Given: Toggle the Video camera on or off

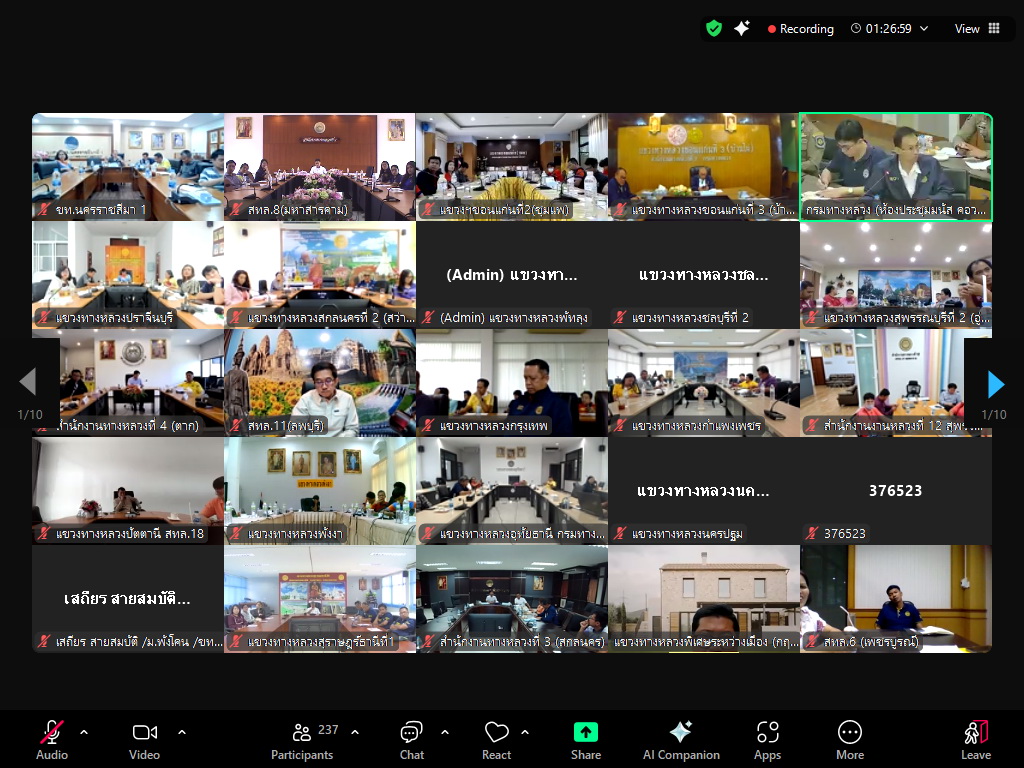Looking at the screenshot, I should tap(145, 740).
